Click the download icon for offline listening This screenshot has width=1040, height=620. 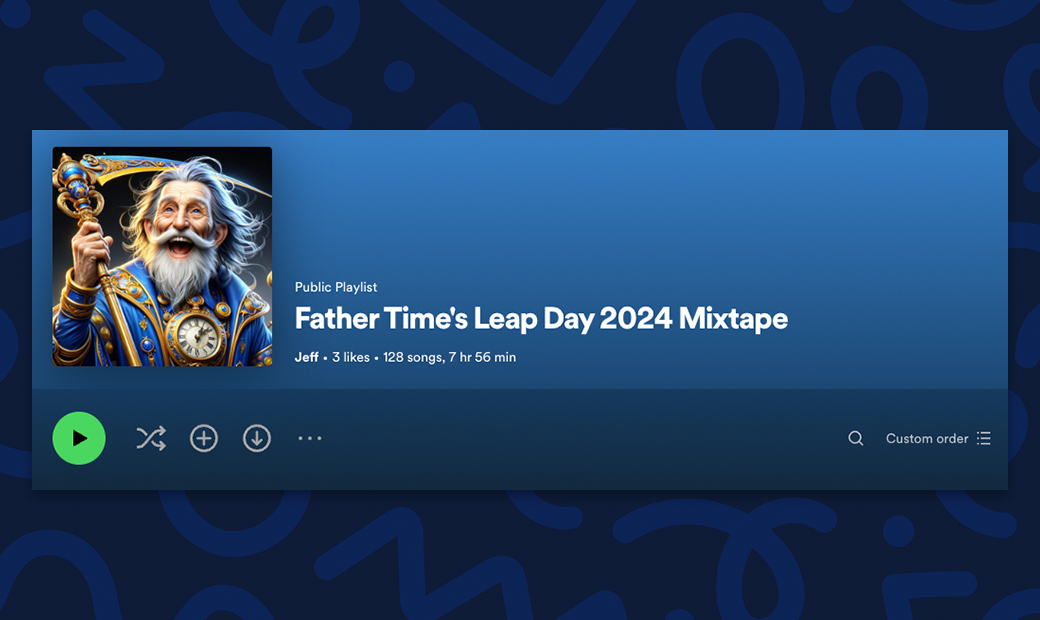256,438
